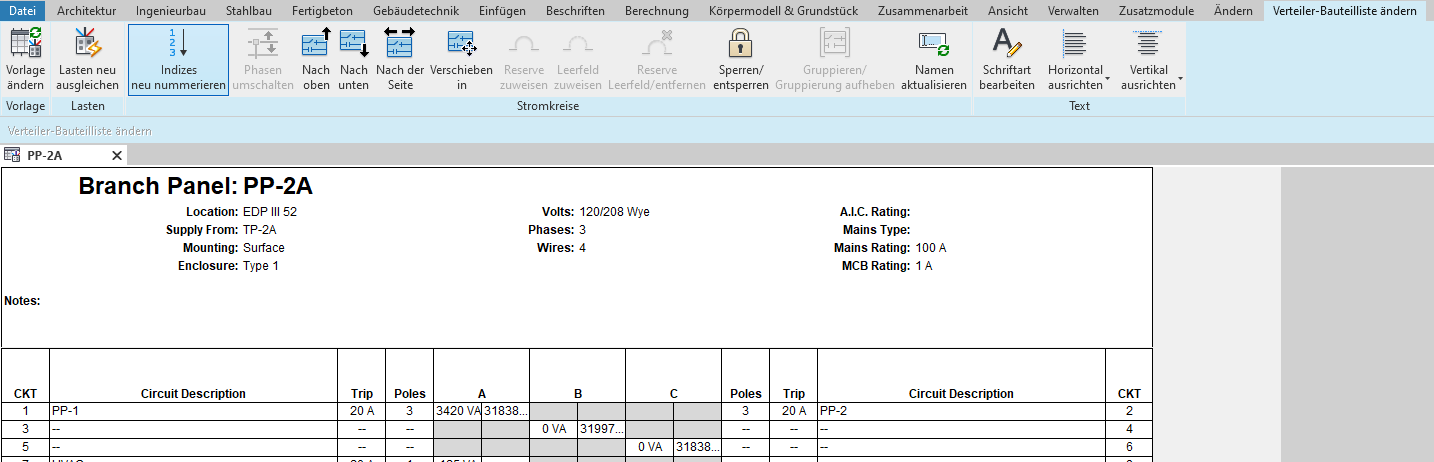The image size is (1434, 462).
Task: Click Reserve zuweisen icon
Action: tap(525, 43)
